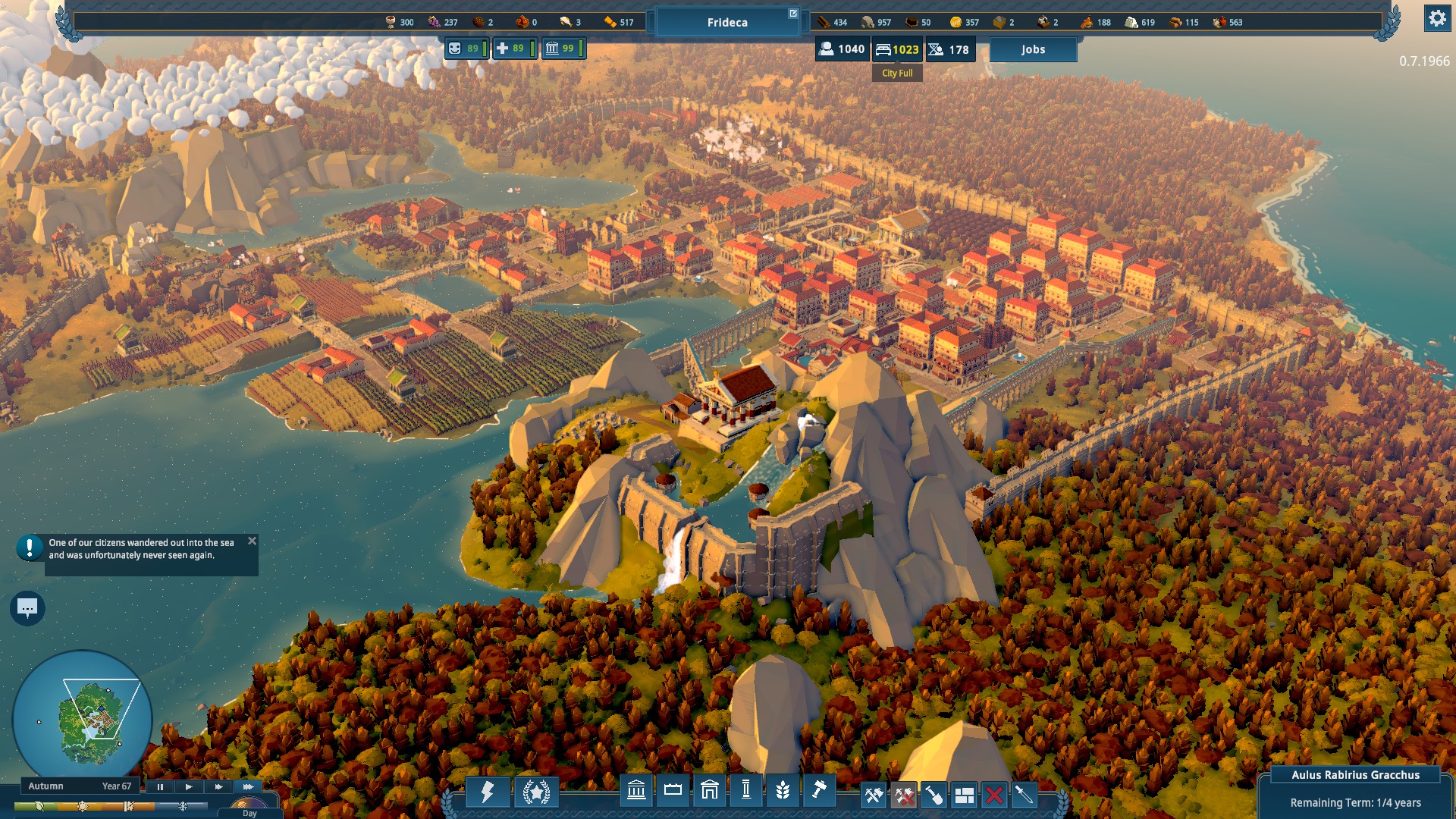Screen dimensions: 1456x819
Task: Select the wheat farming build category
Action: 783,791
